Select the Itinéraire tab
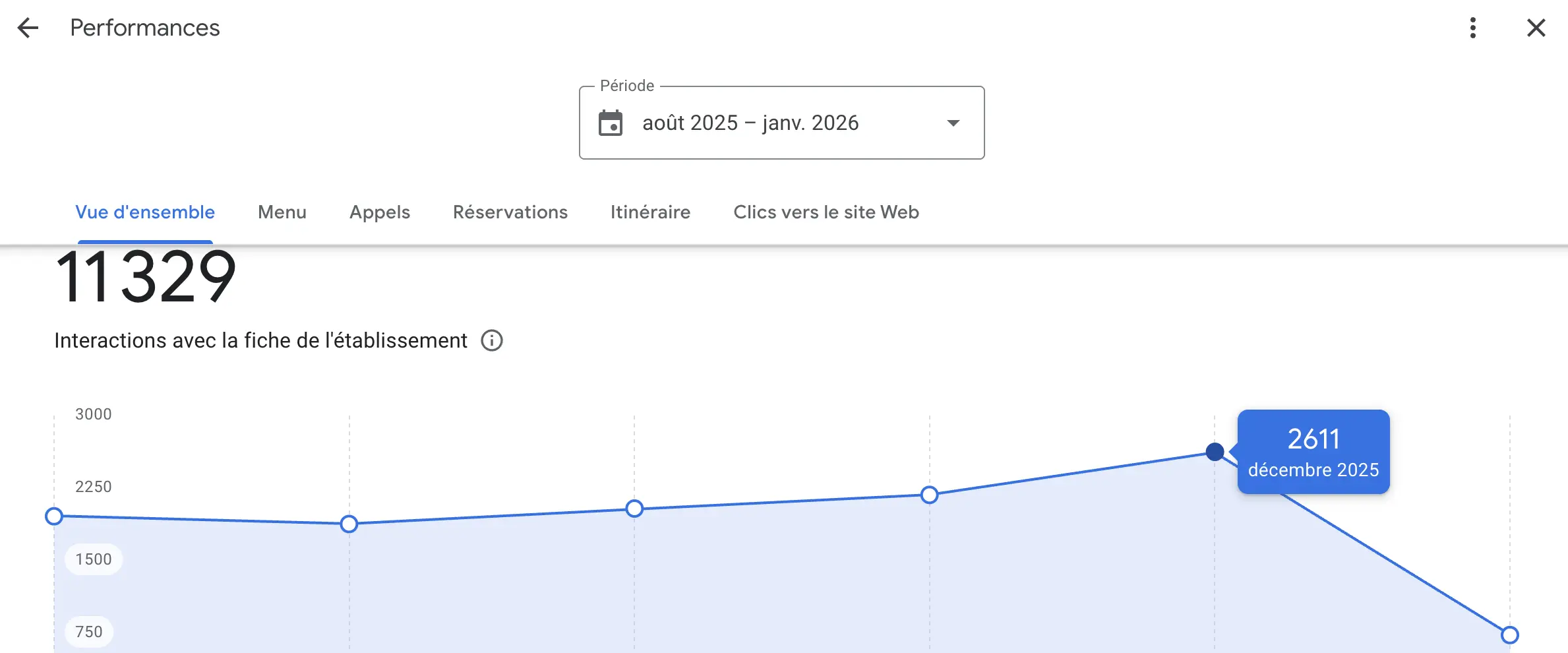The image size is (1568, 653). 650,212
